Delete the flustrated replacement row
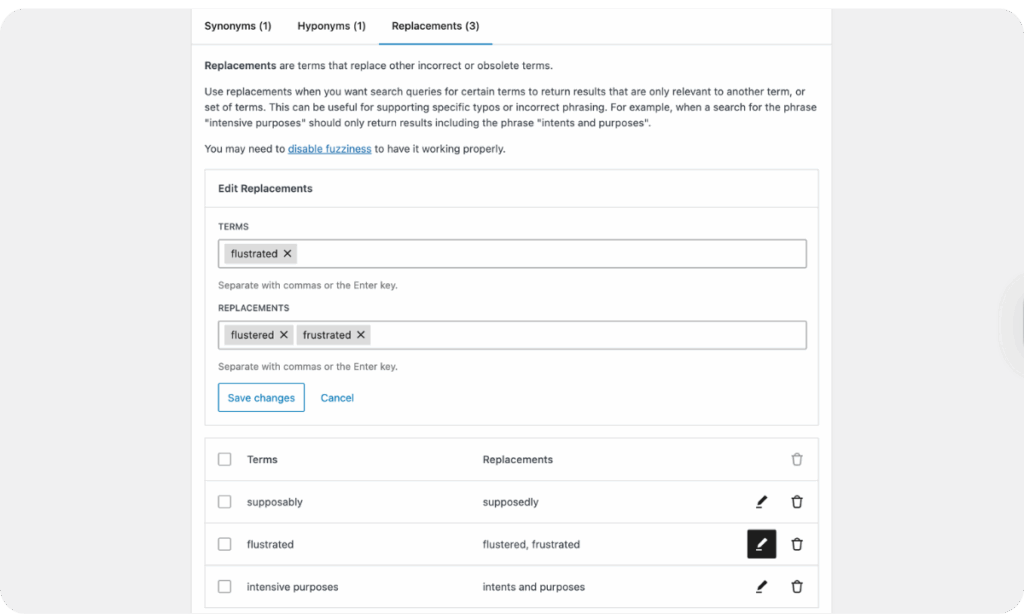Image resolution: width=1024 pixels, height=614 pixels. tap(797, 544)
